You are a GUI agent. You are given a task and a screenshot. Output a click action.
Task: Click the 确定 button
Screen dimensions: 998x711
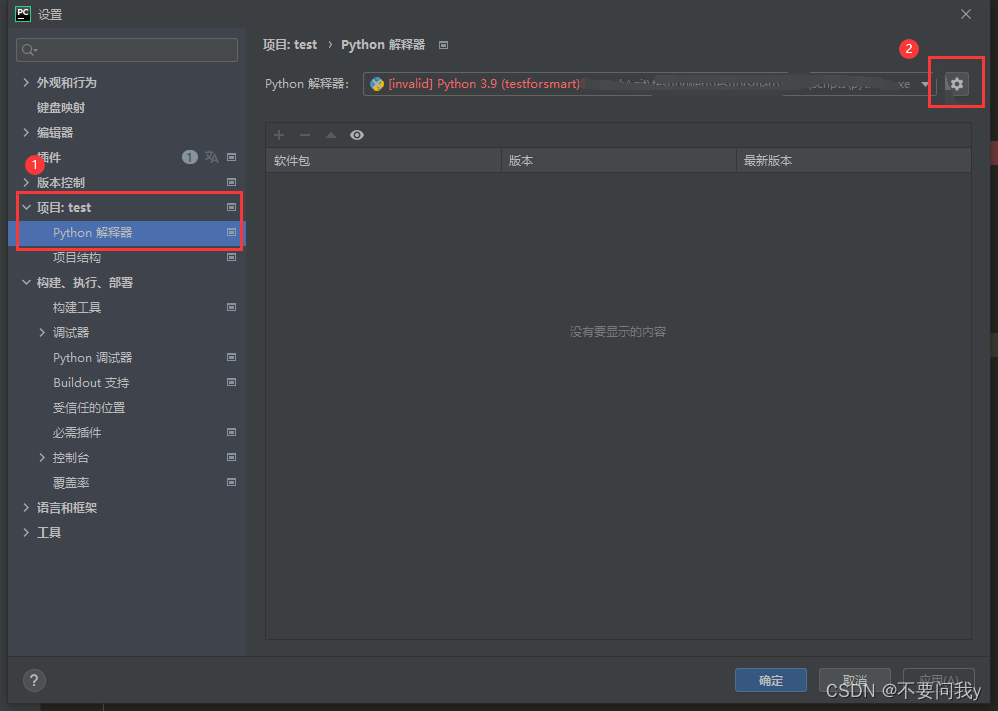tap(771, 680)
